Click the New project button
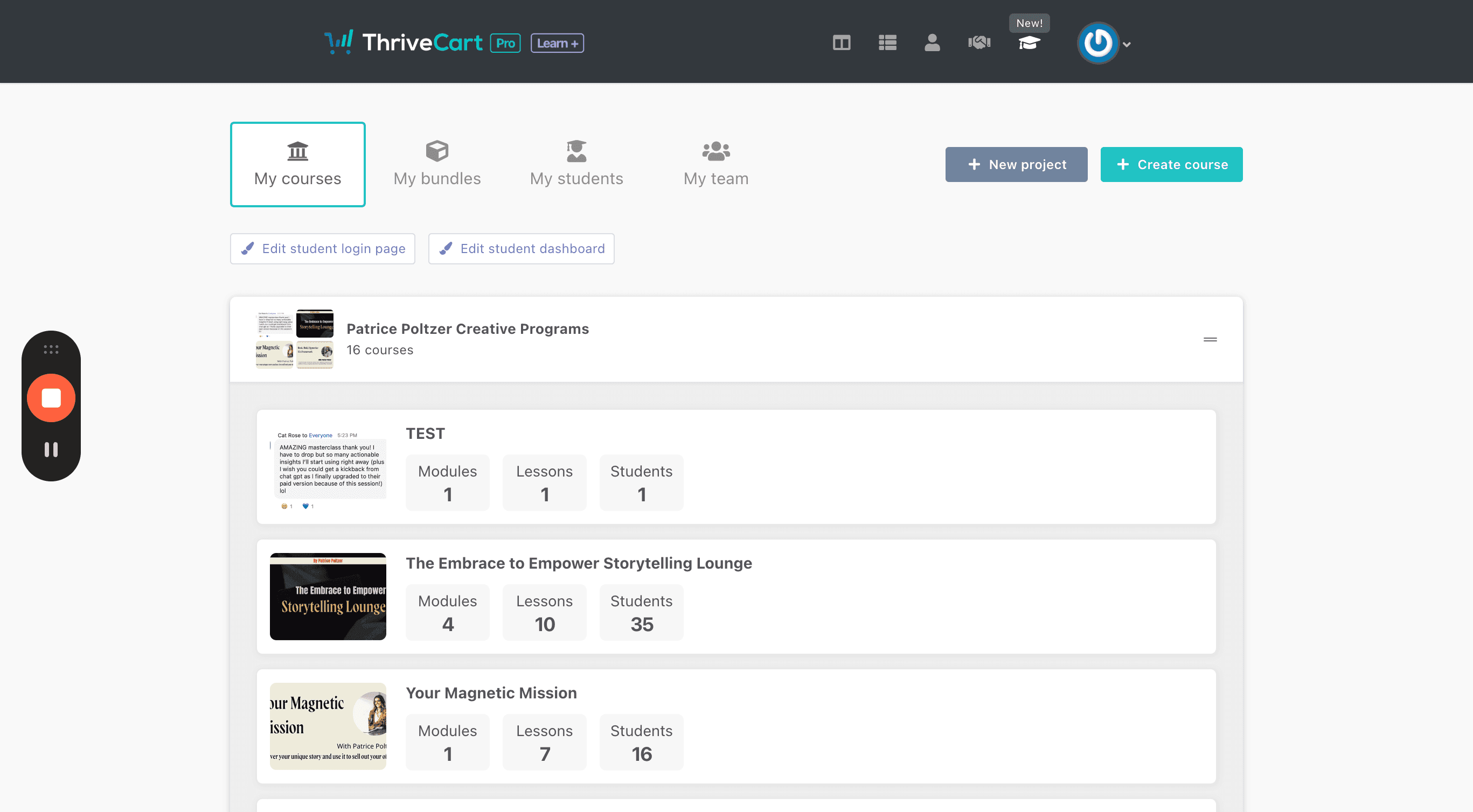 (1016, 165)
